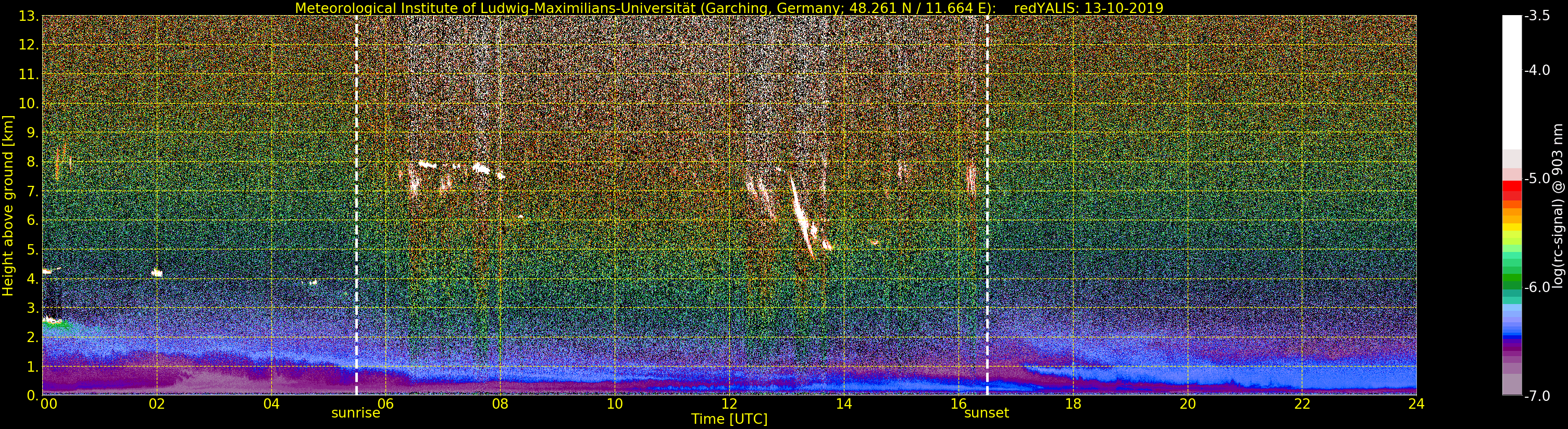Click the '18' time tick label
This screenshot has height=429, width=1568.
click(1073, 403)
